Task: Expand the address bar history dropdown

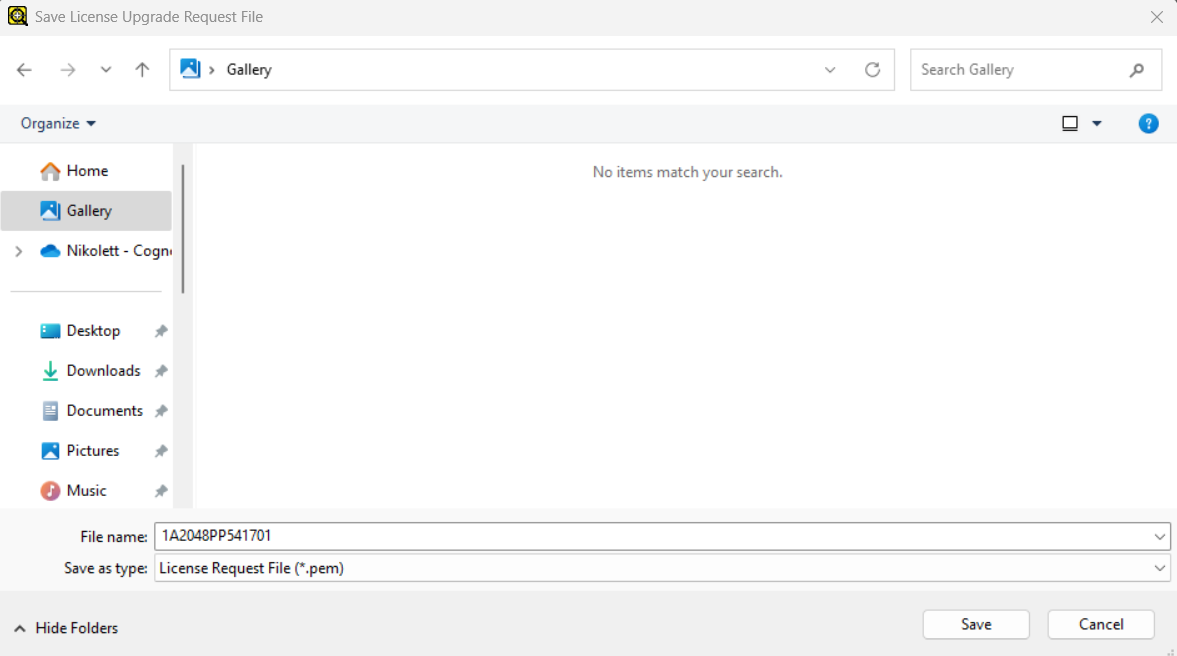Action: pyautogui.click(x=830, y=70)
